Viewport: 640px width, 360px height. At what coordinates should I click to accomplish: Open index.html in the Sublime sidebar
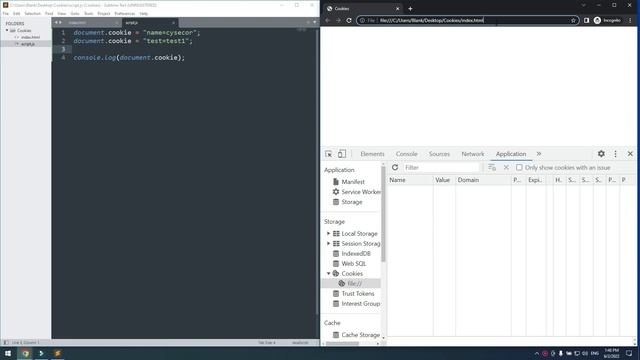click(x=30, y=37)
